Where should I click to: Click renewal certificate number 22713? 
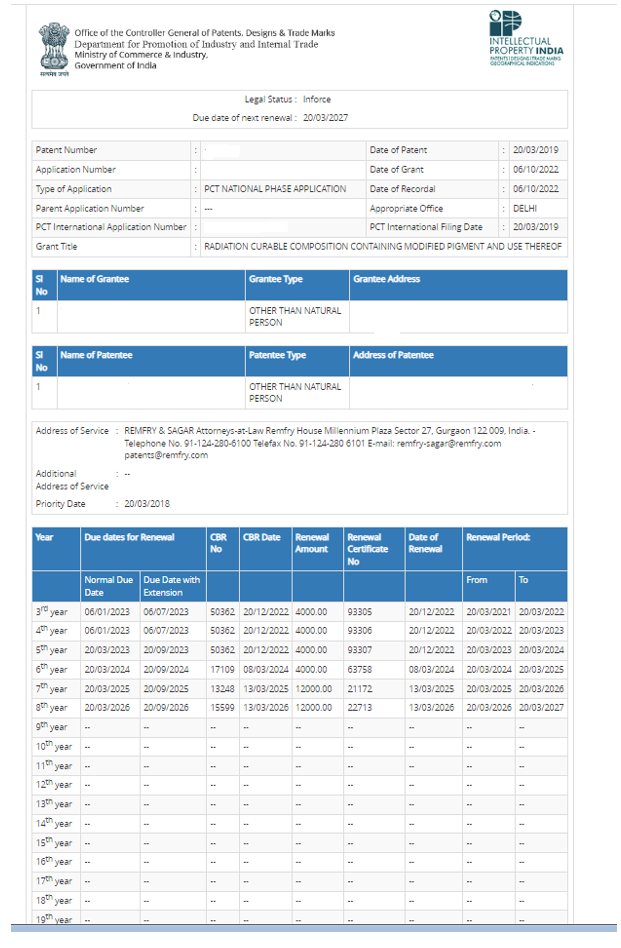click(360, 708)
